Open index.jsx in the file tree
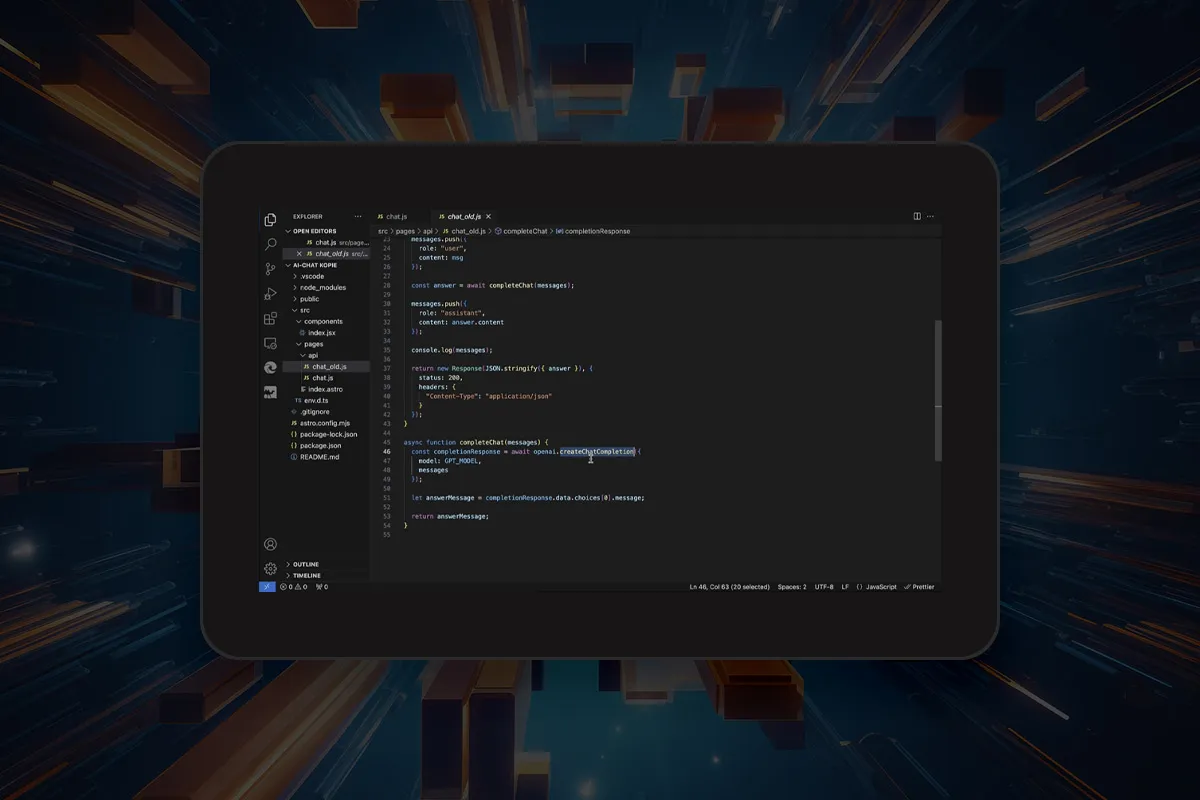 pos(322,333)
